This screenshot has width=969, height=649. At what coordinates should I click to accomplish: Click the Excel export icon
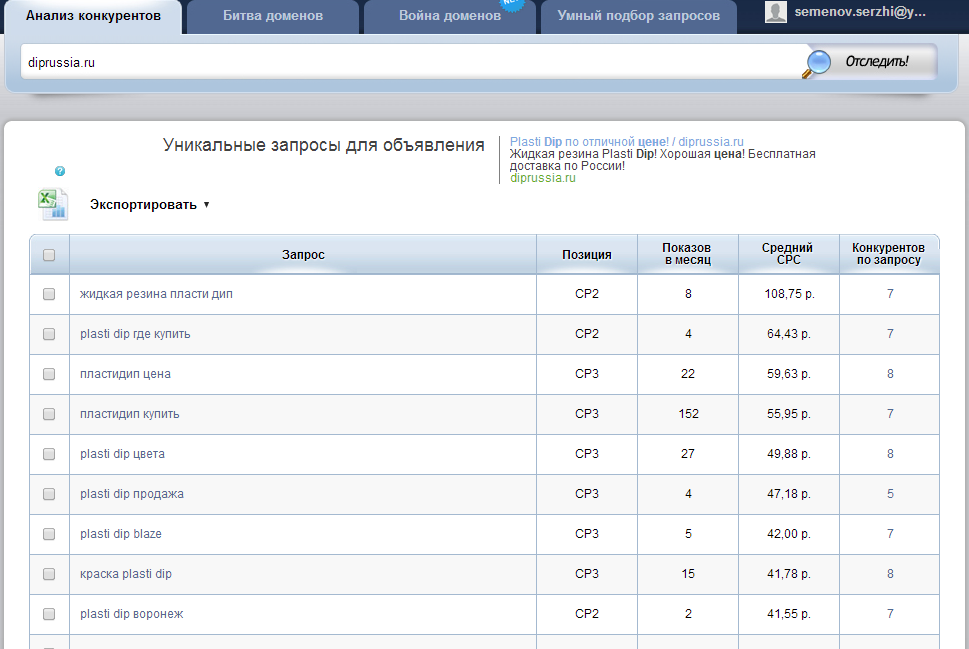coord(53,205)
